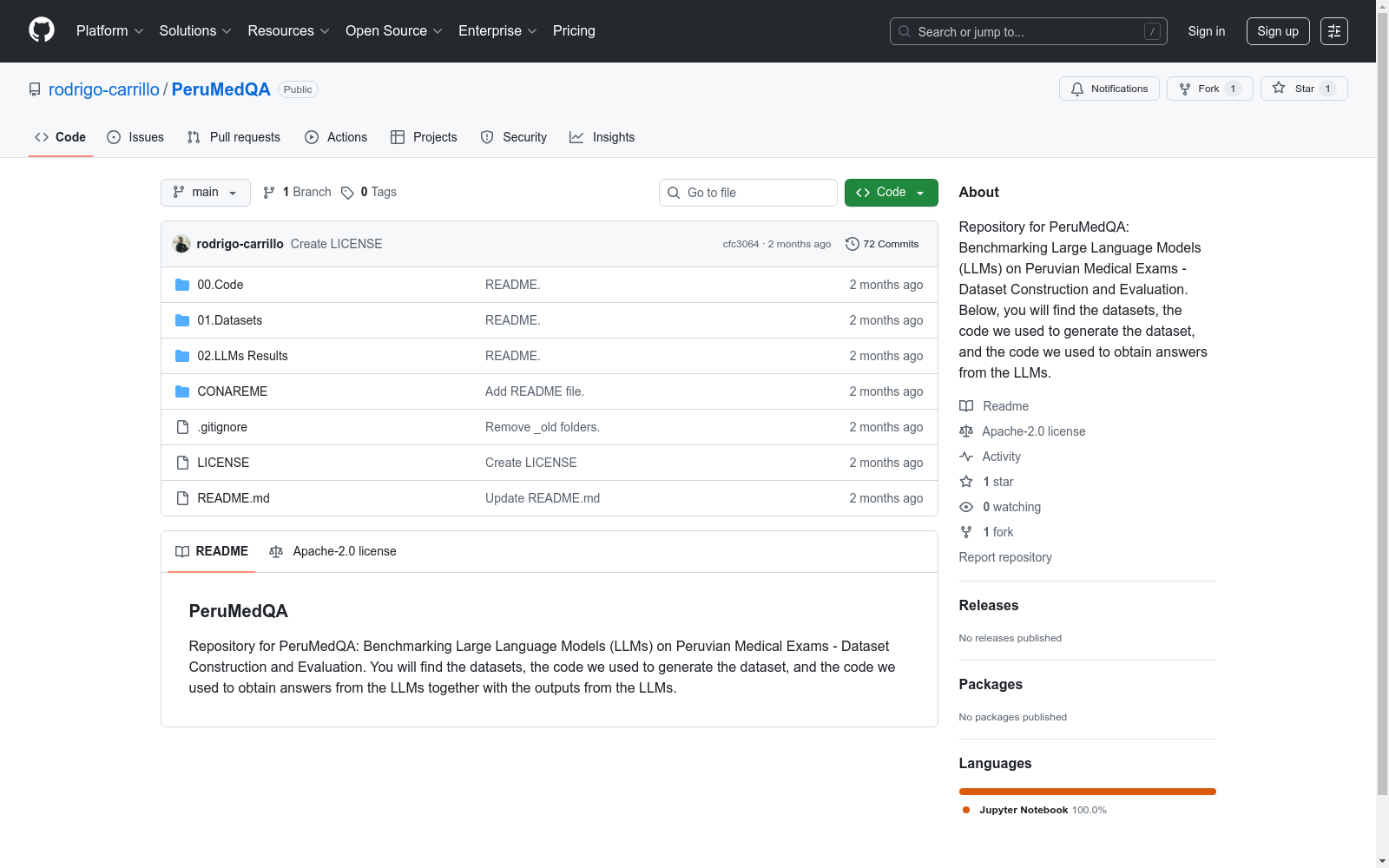Open the Report repository link
Image resolution: width=1389 pixels, height=868 pixels.
[1005, 557]
